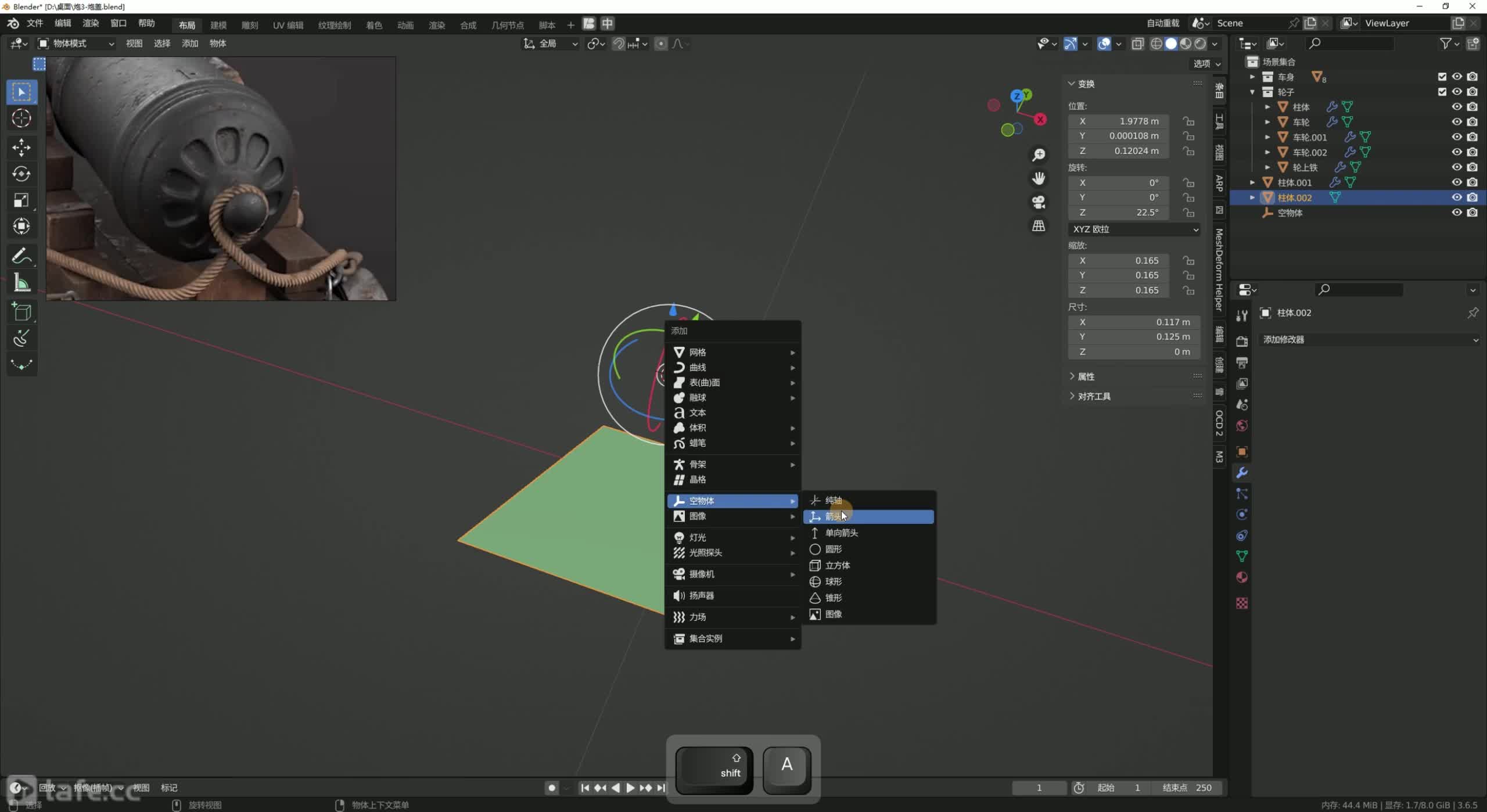Viewport: 1487px width, 812px height.
Task: Activate the Move tool
Action: point(21,147)
